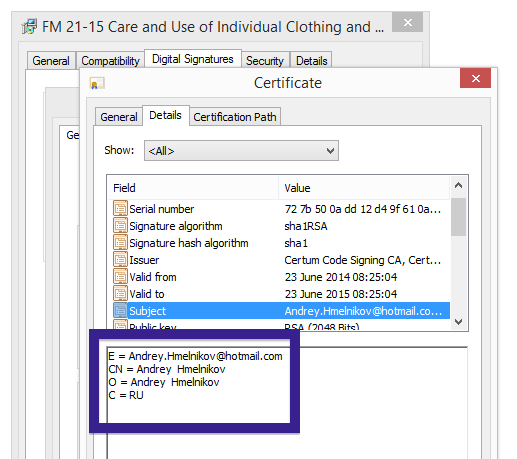Switch to the Certification Path tab
Viewport: 517px width, 459px height.
tap(235, 117)
